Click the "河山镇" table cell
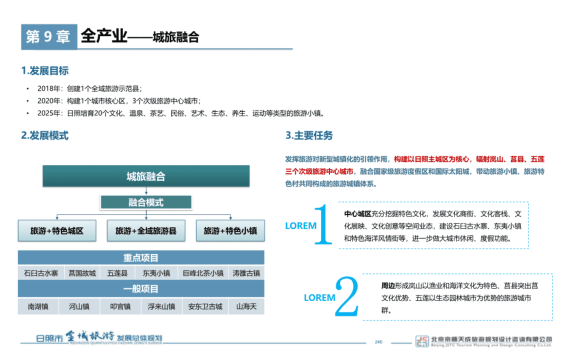The image size is (570, 360). click(x=79, y=307)
